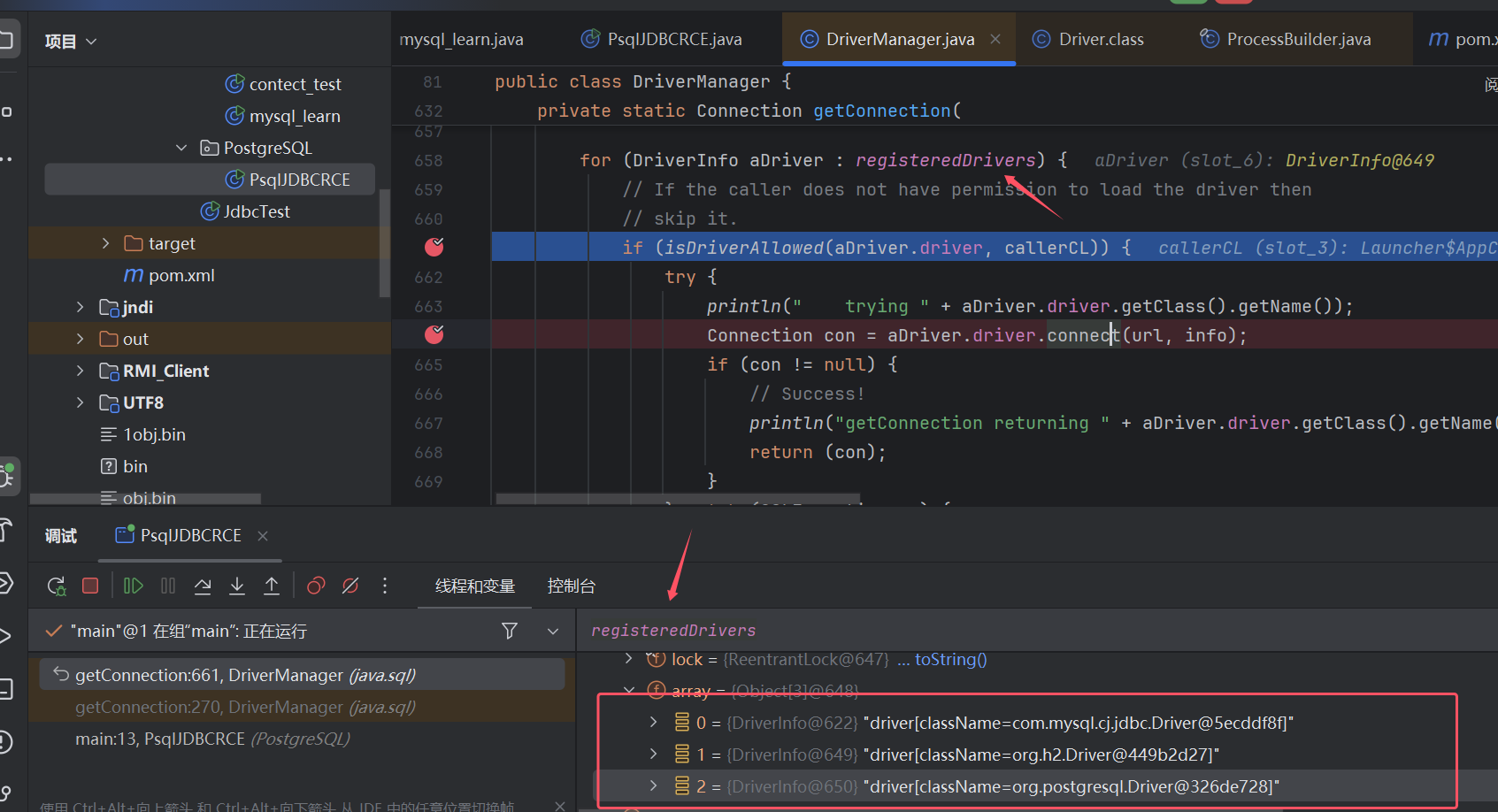Stop the debug session with red square
The height and width of the screenshot is (812, 1498).
(90, 586)
